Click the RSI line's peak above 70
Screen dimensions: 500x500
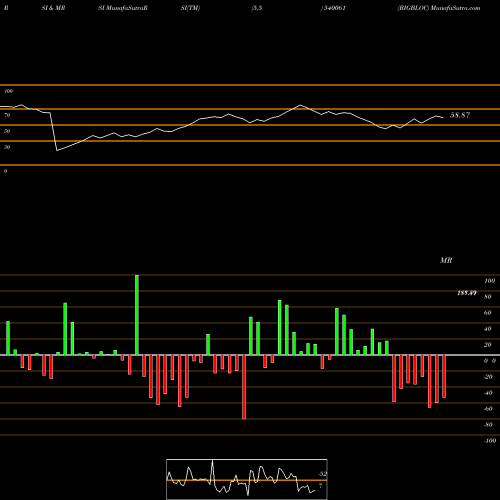click(300, 105)
